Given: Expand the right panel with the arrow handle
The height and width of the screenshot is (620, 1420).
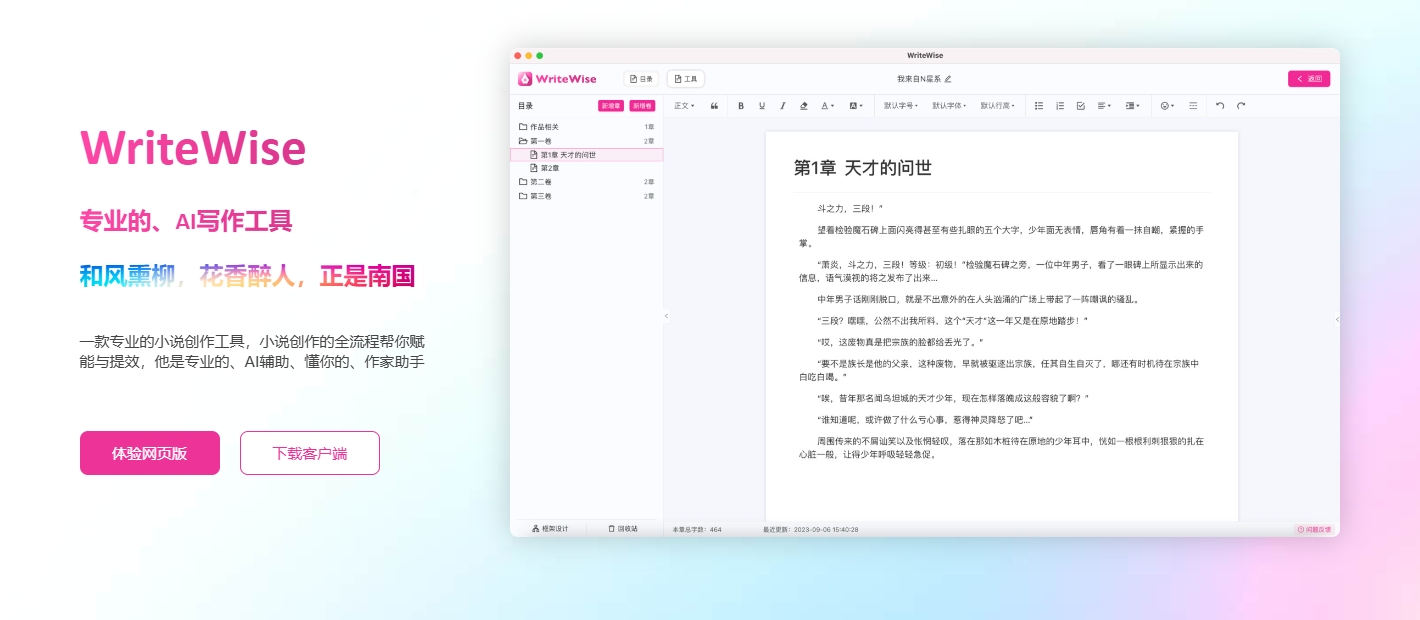Looking at the screenshot, I should (x=1337, y=319).
